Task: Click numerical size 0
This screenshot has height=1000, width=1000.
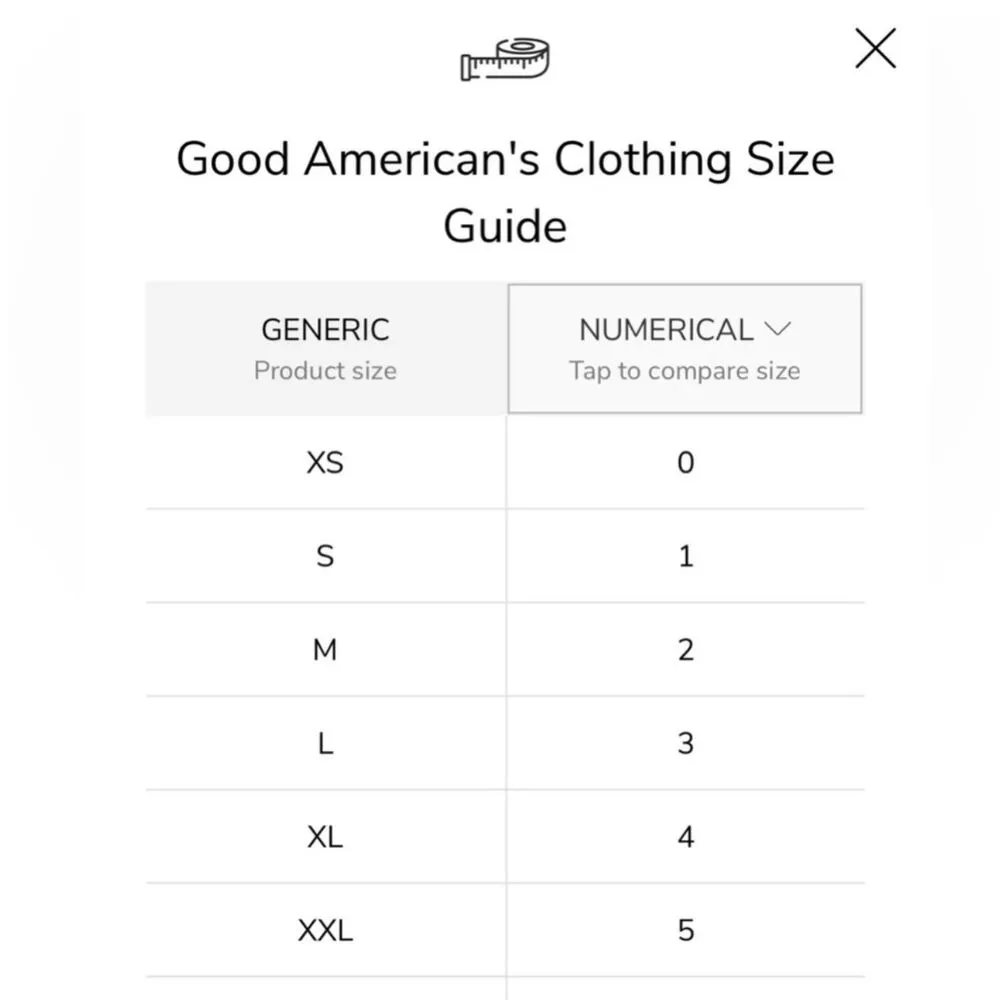Action: coord(685,463)
